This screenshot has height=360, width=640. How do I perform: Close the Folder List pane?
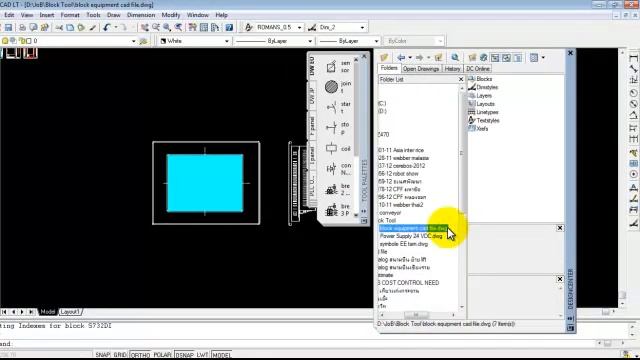pyautogui.click(x=461, y=79)
